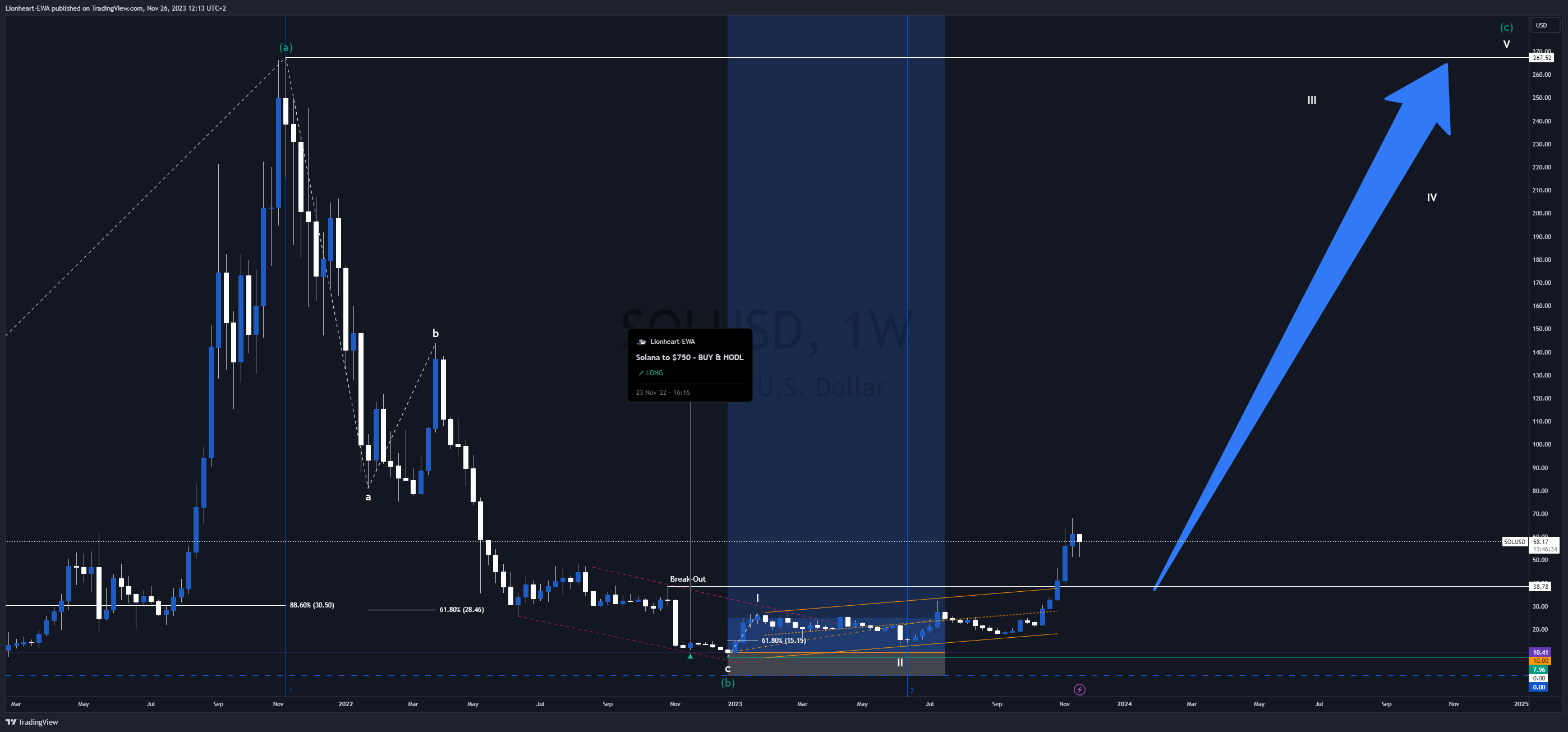
Task: Click the author avatar in the idea card
Action: point(641,342)
